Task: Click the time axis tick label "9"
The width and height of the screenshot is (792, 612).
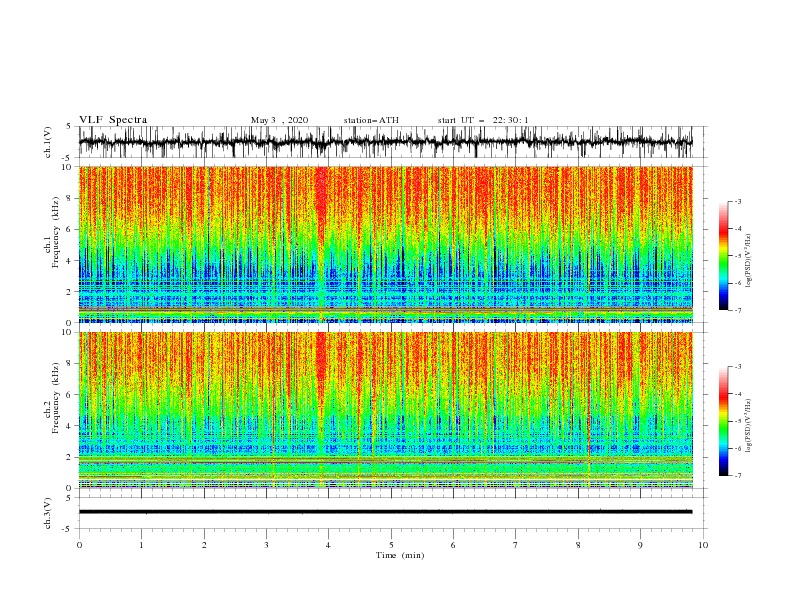Action: click(x=640, y=545)
